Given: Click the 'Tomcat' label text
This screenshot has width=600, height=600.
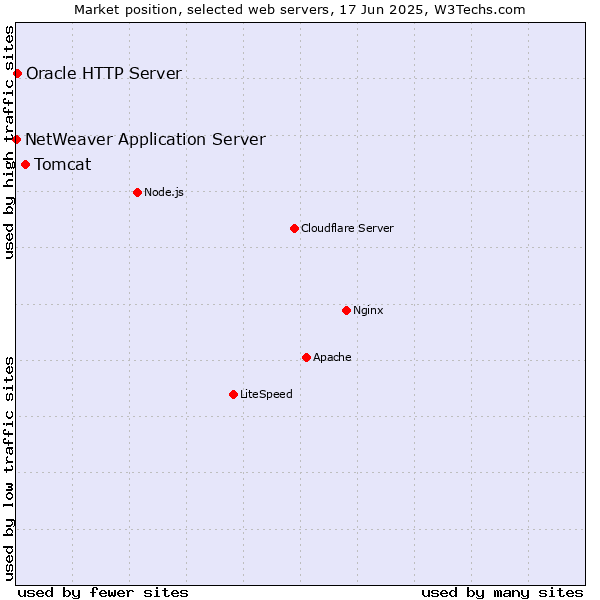Looking at the screenshot, I should pos(63,165).
